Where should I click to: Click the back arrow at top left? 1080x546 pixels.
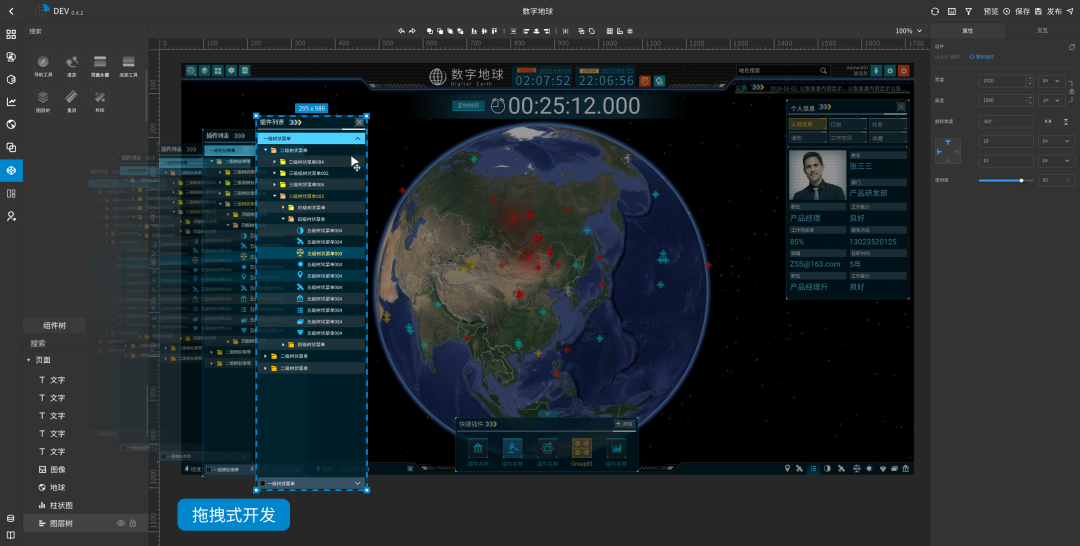pos(11,11)
